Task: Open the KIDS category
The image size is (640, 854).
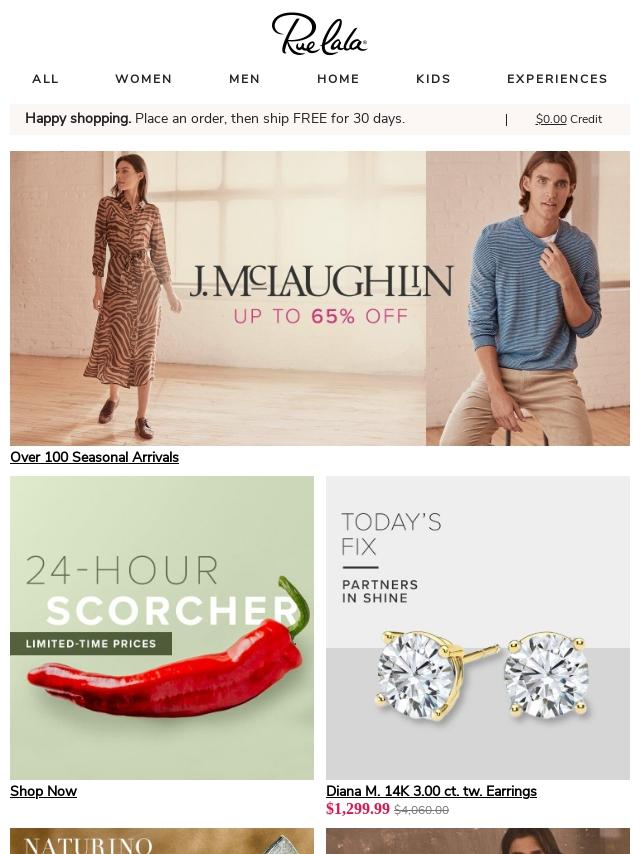Action: [x=433, y=79]
